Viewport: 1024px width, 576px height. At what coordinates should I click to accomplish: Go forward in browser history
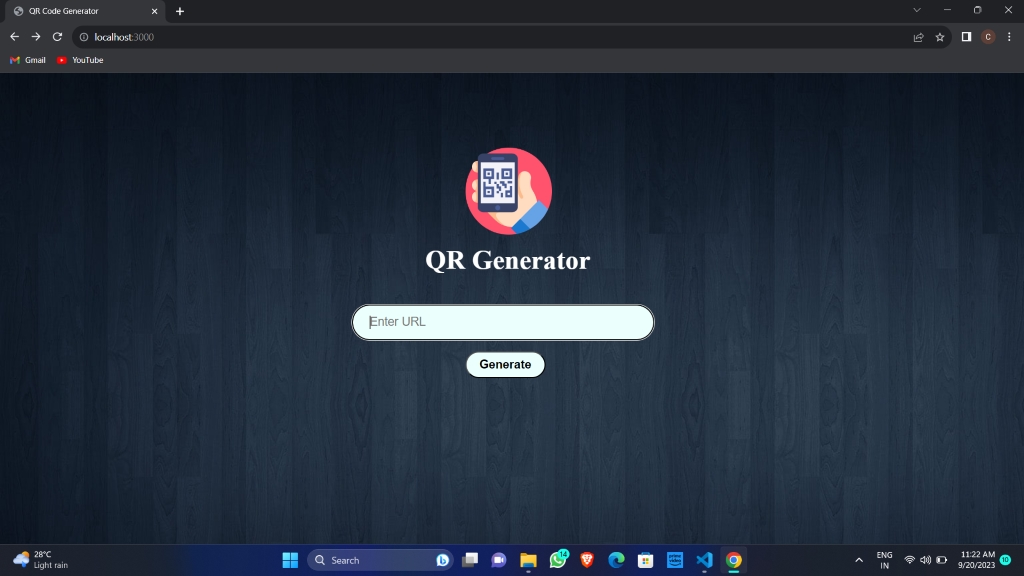tap(36, 37)
